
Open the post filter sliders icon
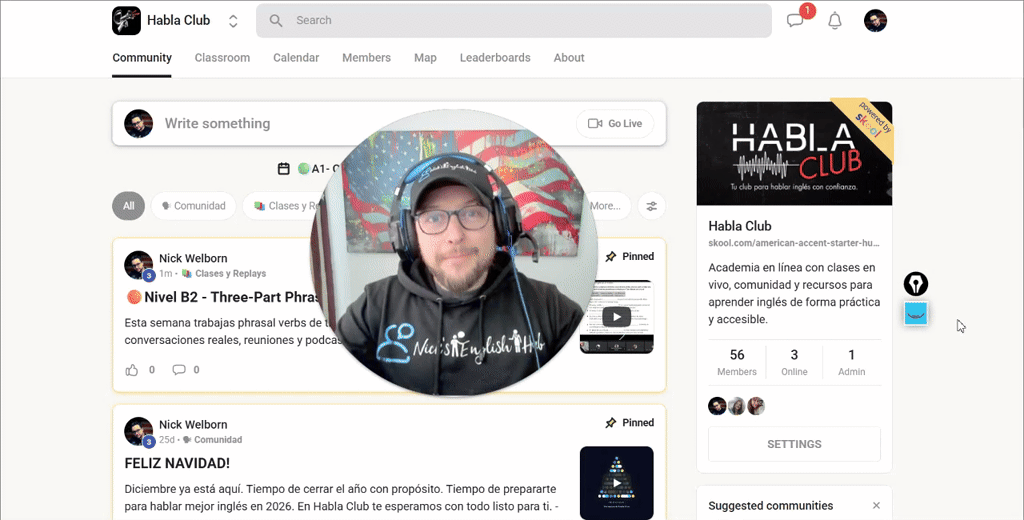click(x=652, y=206)
